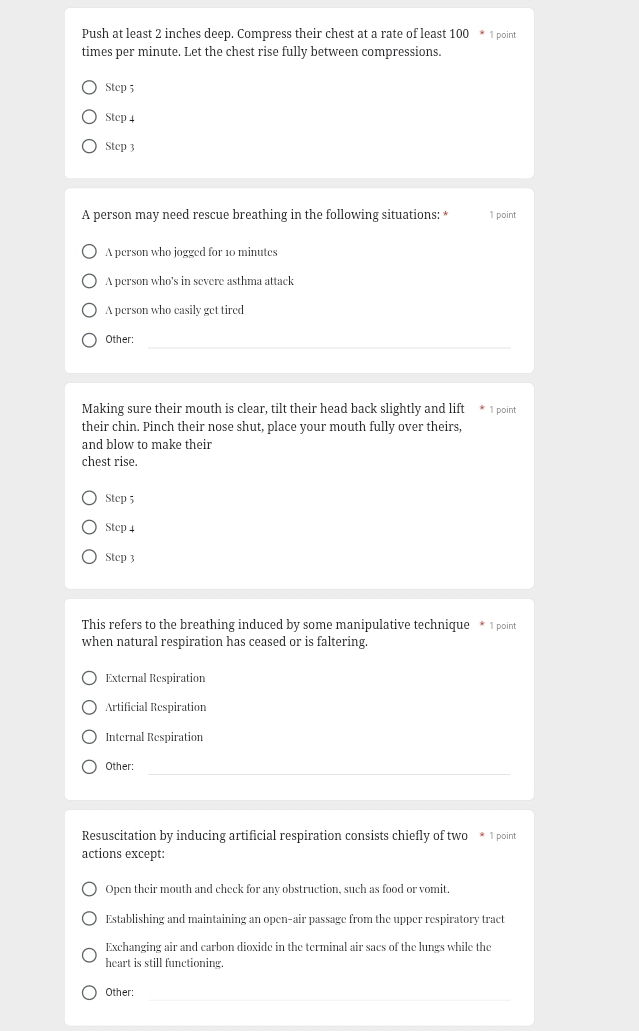Select External Respiration option
639x1031 pixels.
[x=89, y=678]
